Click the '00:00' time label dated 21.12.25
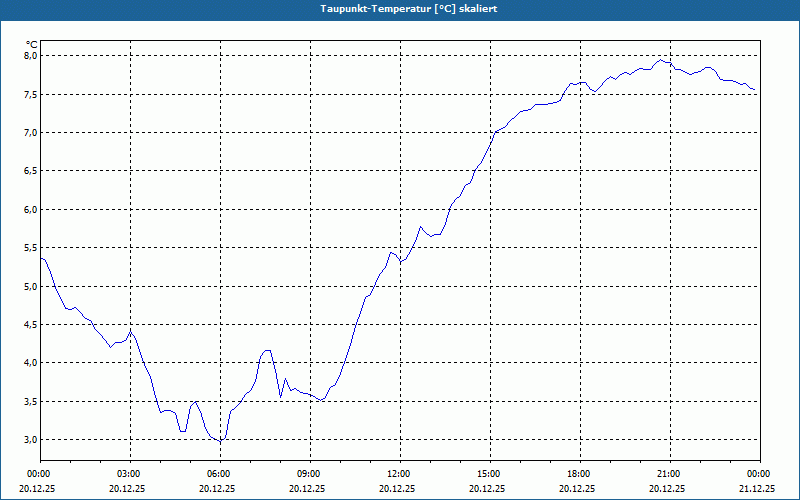 click(760, 474)
